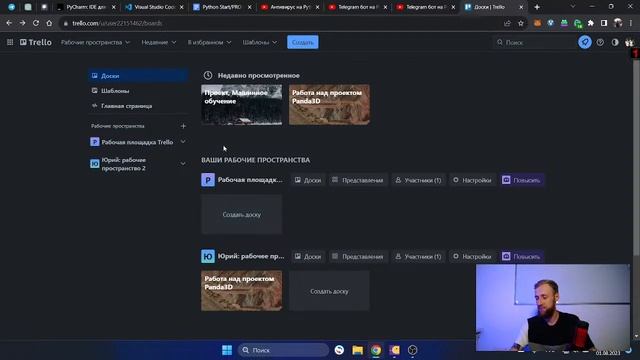This screenshot has height=360, width=640.
Task: Switch to Антивирус на Python YouTube tab
Action: coord(290,7)
